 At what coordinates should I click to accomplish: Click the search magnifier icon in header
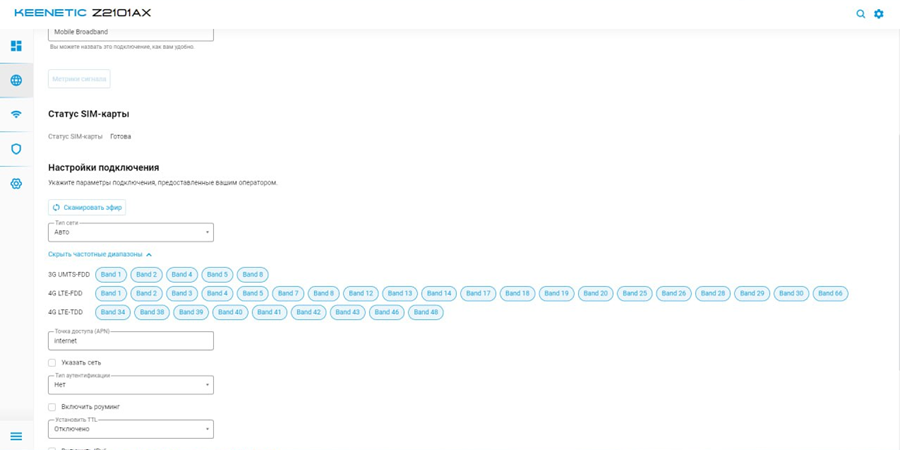(x=860, y=14)
